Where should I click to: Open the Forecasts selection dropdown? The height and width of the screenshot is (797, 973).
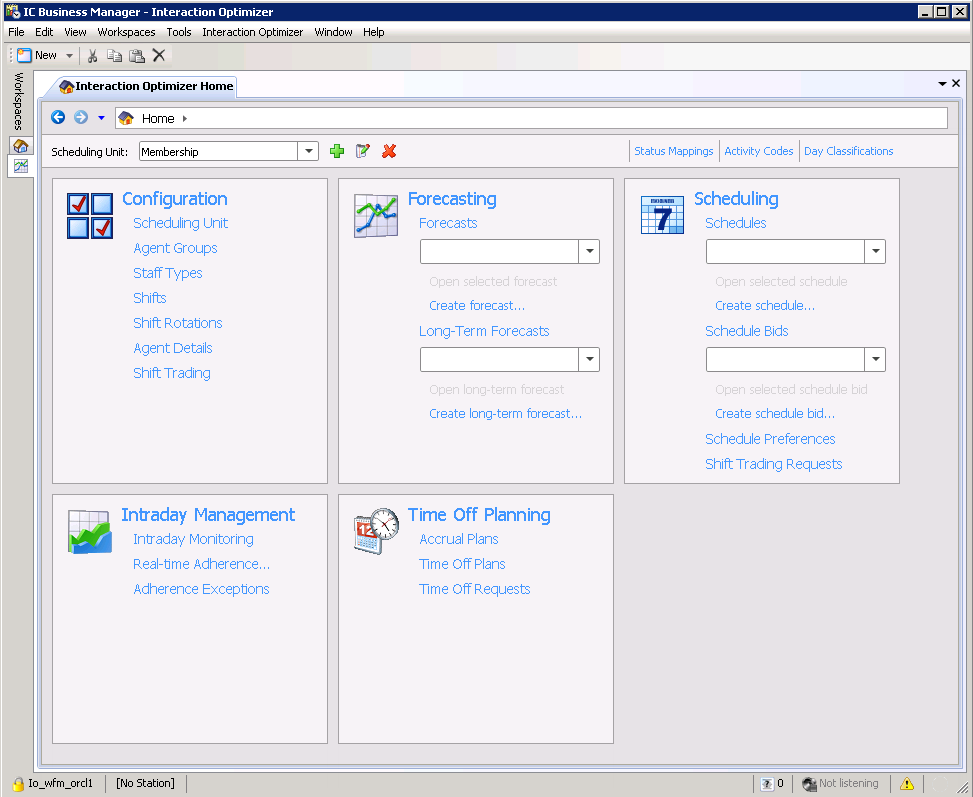(589, 251)
